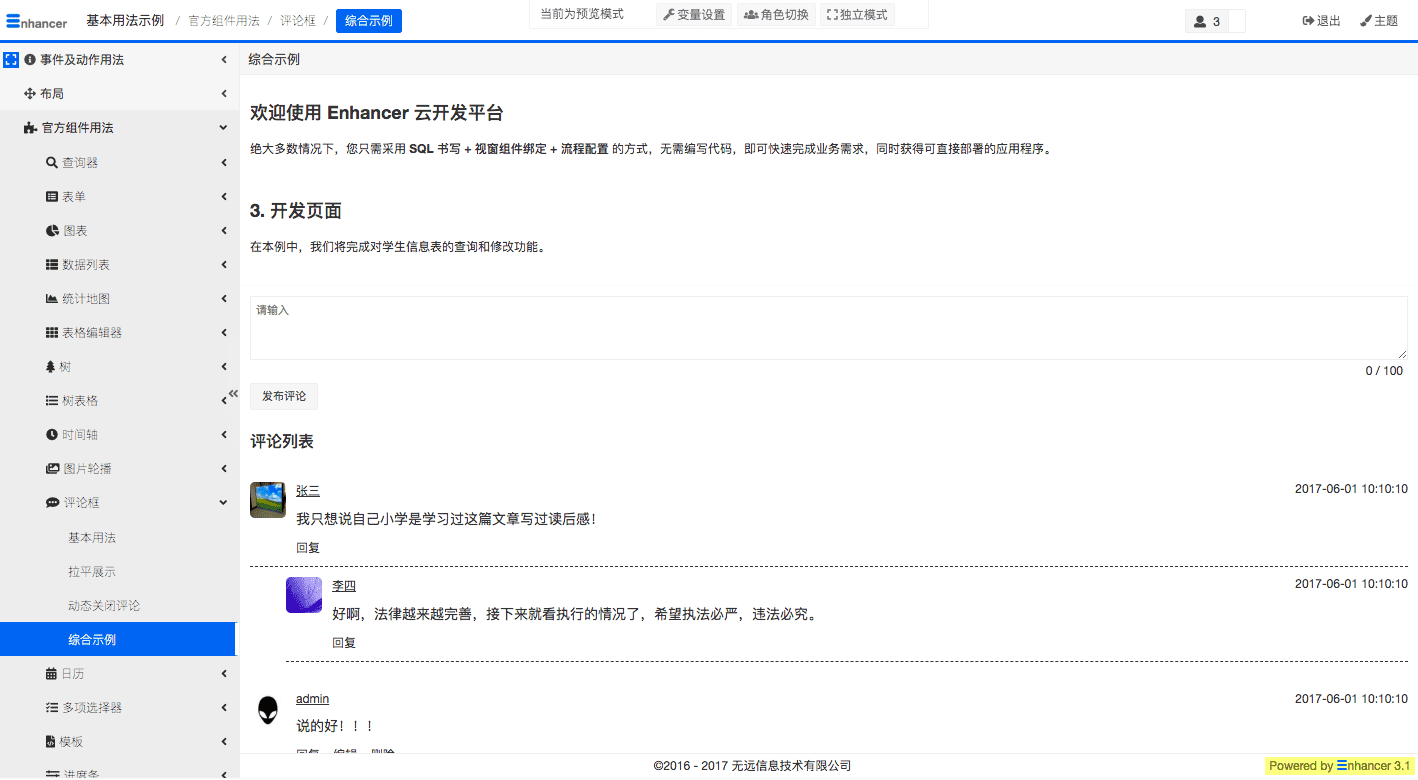Collapse the 官方组件用法 section
1418x780 pixels.
223,128
